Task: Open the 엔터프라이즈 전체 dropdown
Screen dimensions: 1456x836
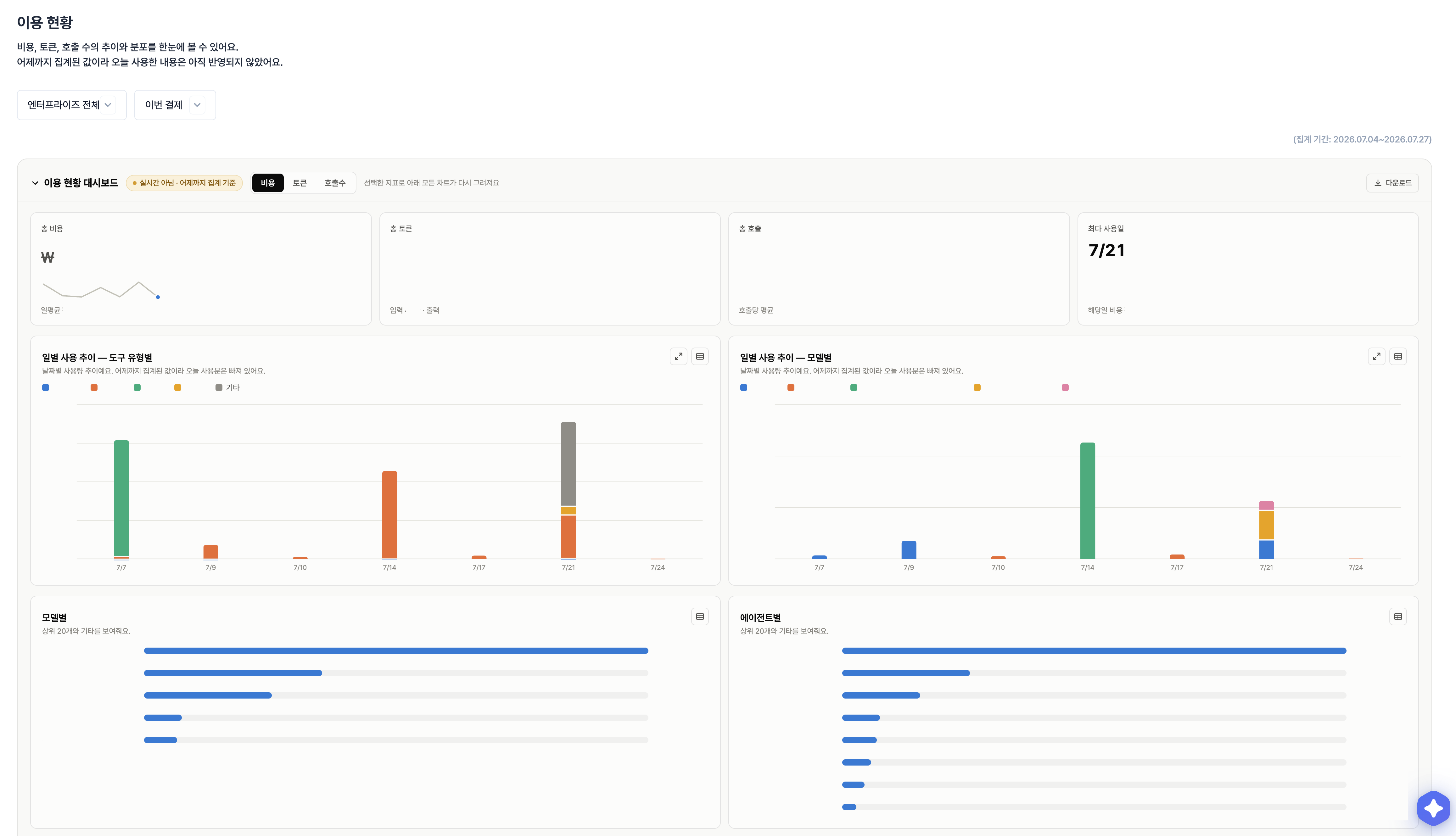Action: click(72, 105)
